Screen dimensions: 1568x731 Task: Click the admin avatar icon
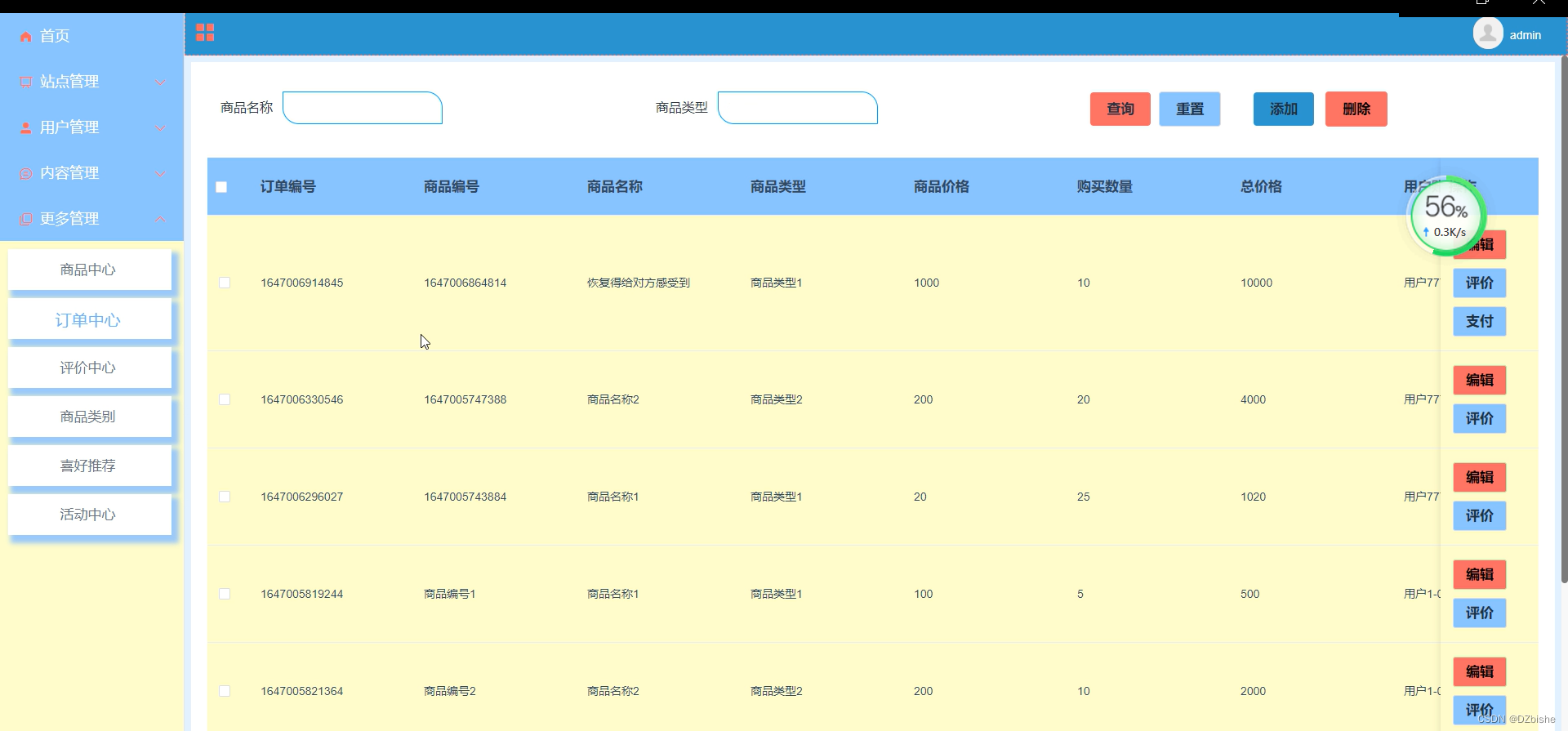(x=1488, y=33)
